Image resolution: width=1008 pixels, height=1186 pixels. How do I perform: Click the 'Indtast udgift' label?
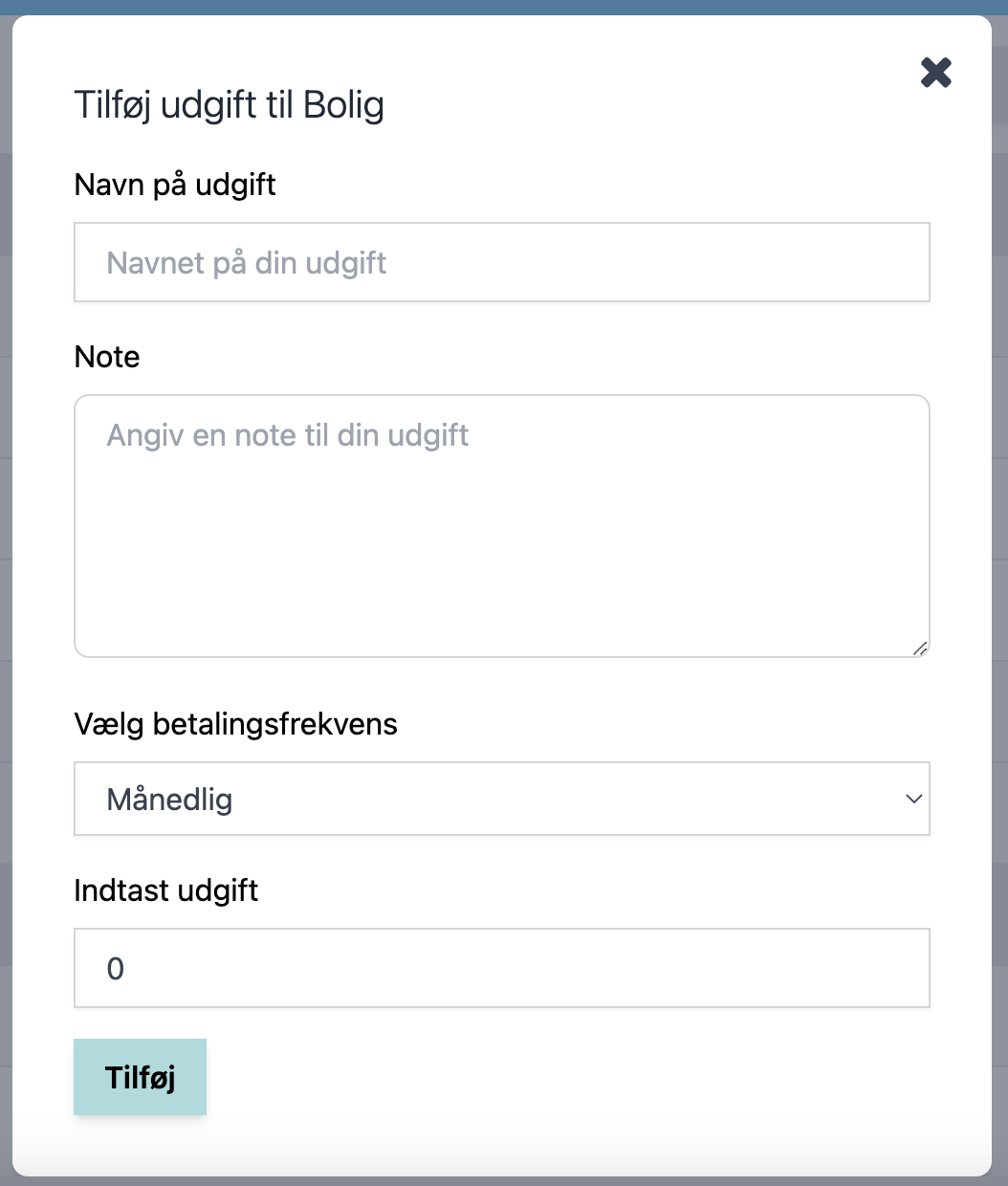pyautogui.click(x=166, y=890)
